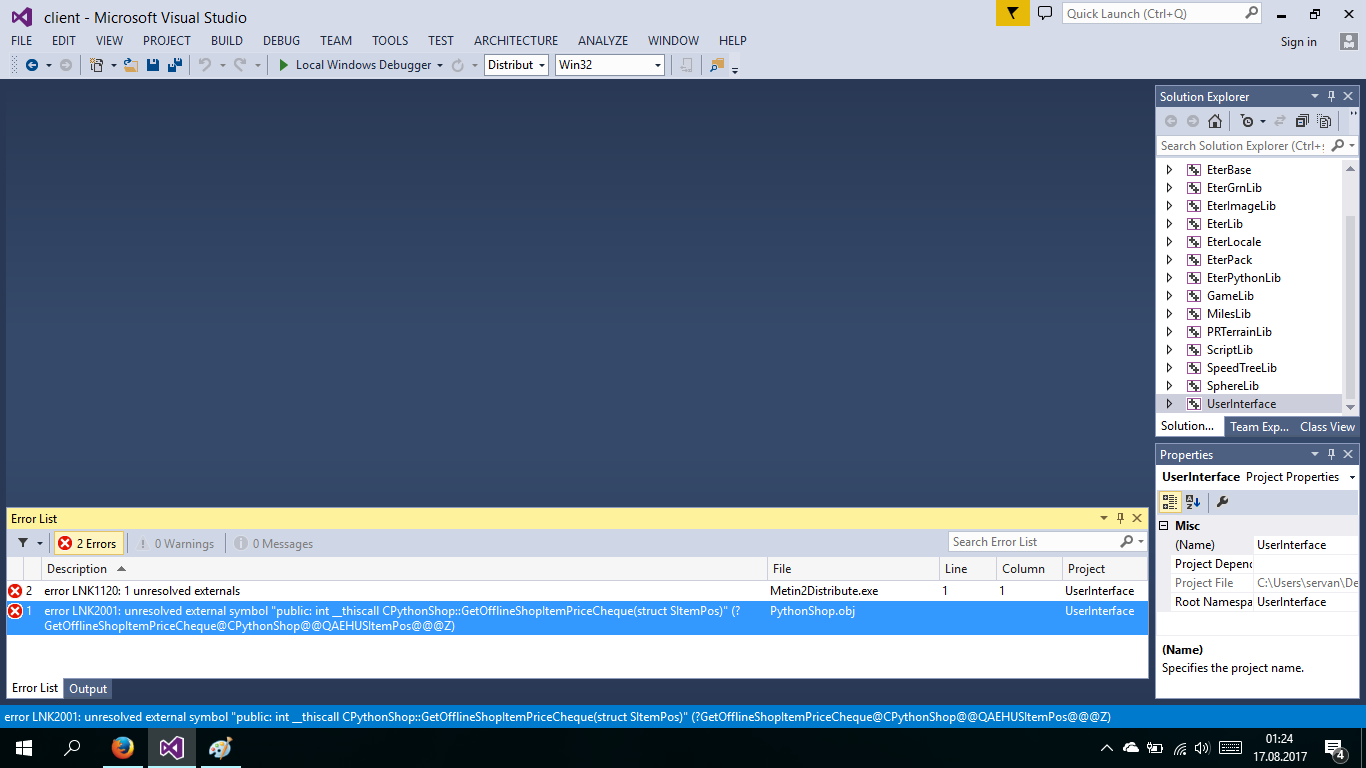Screen dimensions: 1366x768
Task: Open the Distribute configuration dropdown
Action: [x=516, y=65]
